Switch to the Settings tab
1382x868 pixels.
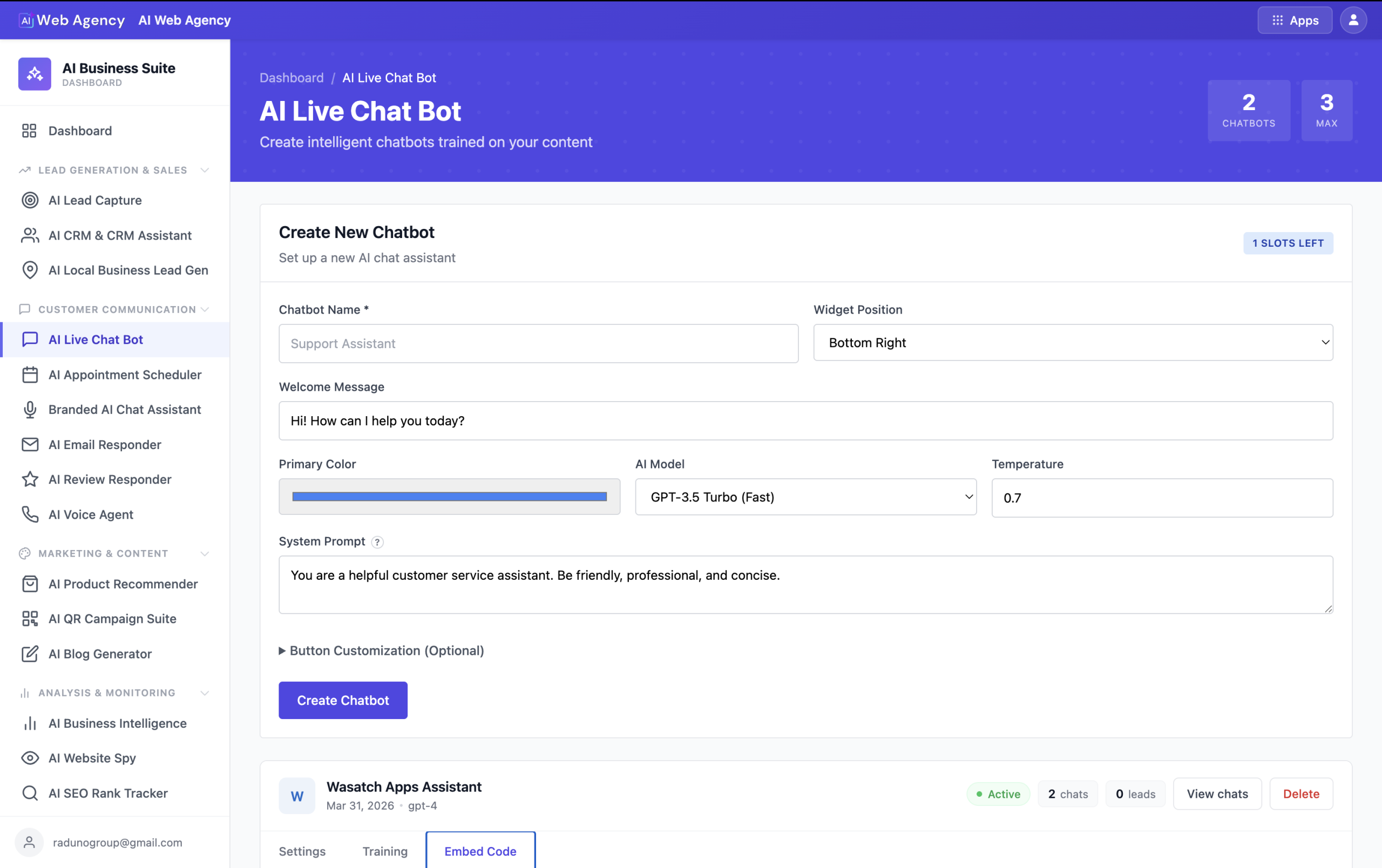click(x=302, y=851)
